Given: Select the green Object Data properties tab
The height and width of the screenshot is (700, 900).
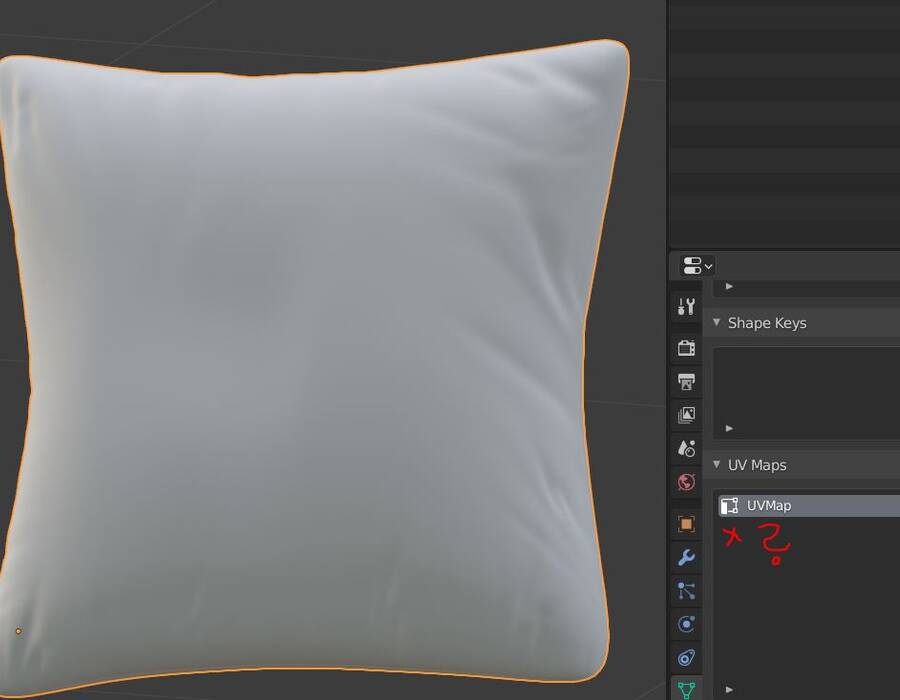Looking at the screenshot, I should click(686, 689).
